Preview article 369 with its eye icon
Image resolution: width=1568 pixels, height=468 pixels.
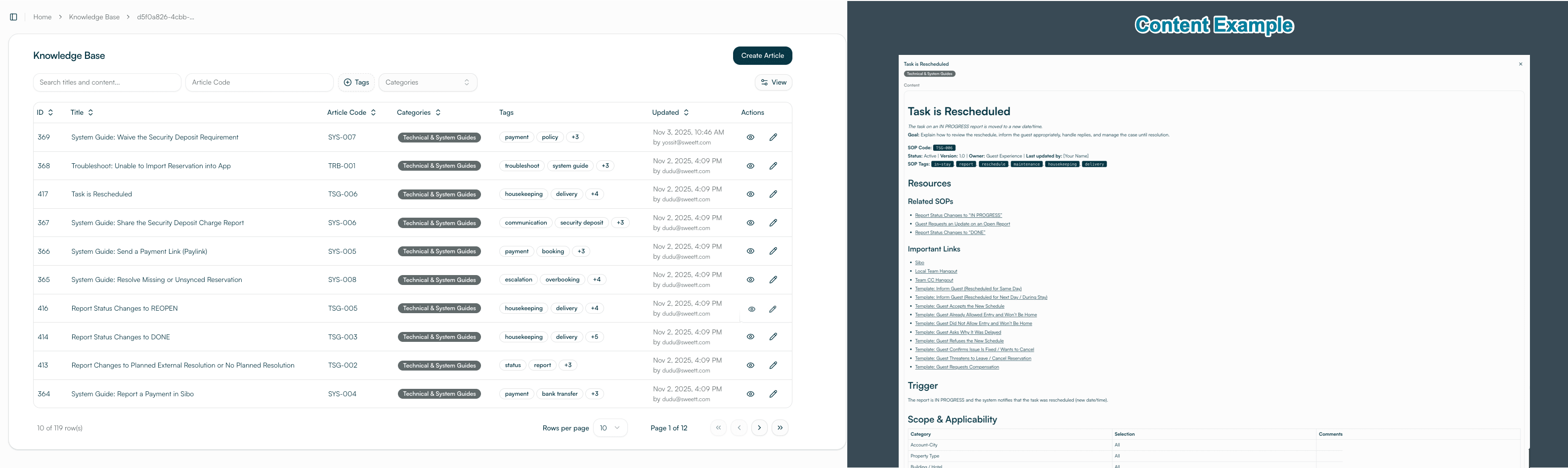[750, 137]
